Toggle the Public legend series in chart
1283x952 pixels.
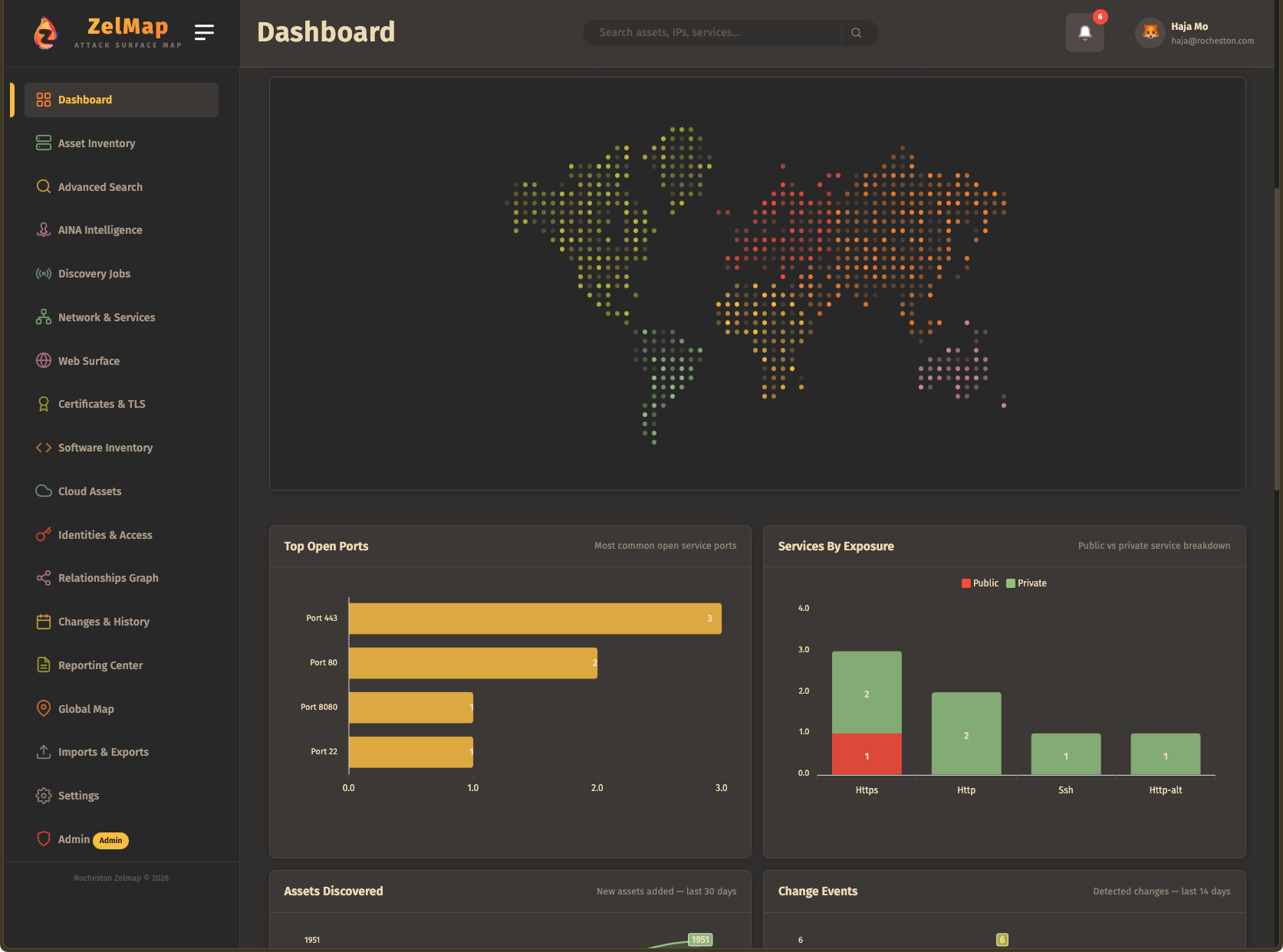pyautogui.click(x=979, y=583)
